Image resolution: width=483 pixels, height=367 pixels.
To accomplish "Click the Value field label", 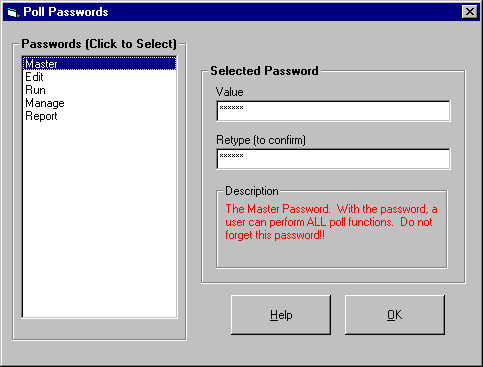I will click(229, 92).
